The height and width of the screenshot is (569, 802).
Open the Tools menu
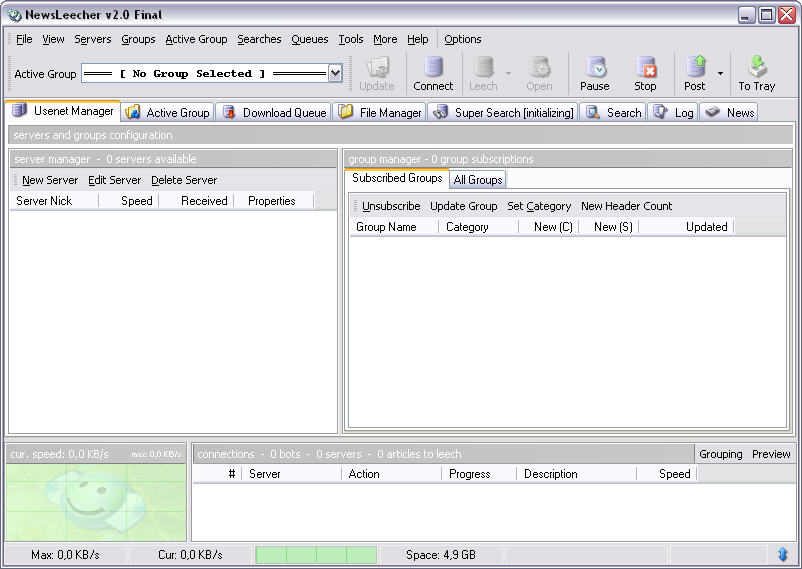click(x=351, y=39)
